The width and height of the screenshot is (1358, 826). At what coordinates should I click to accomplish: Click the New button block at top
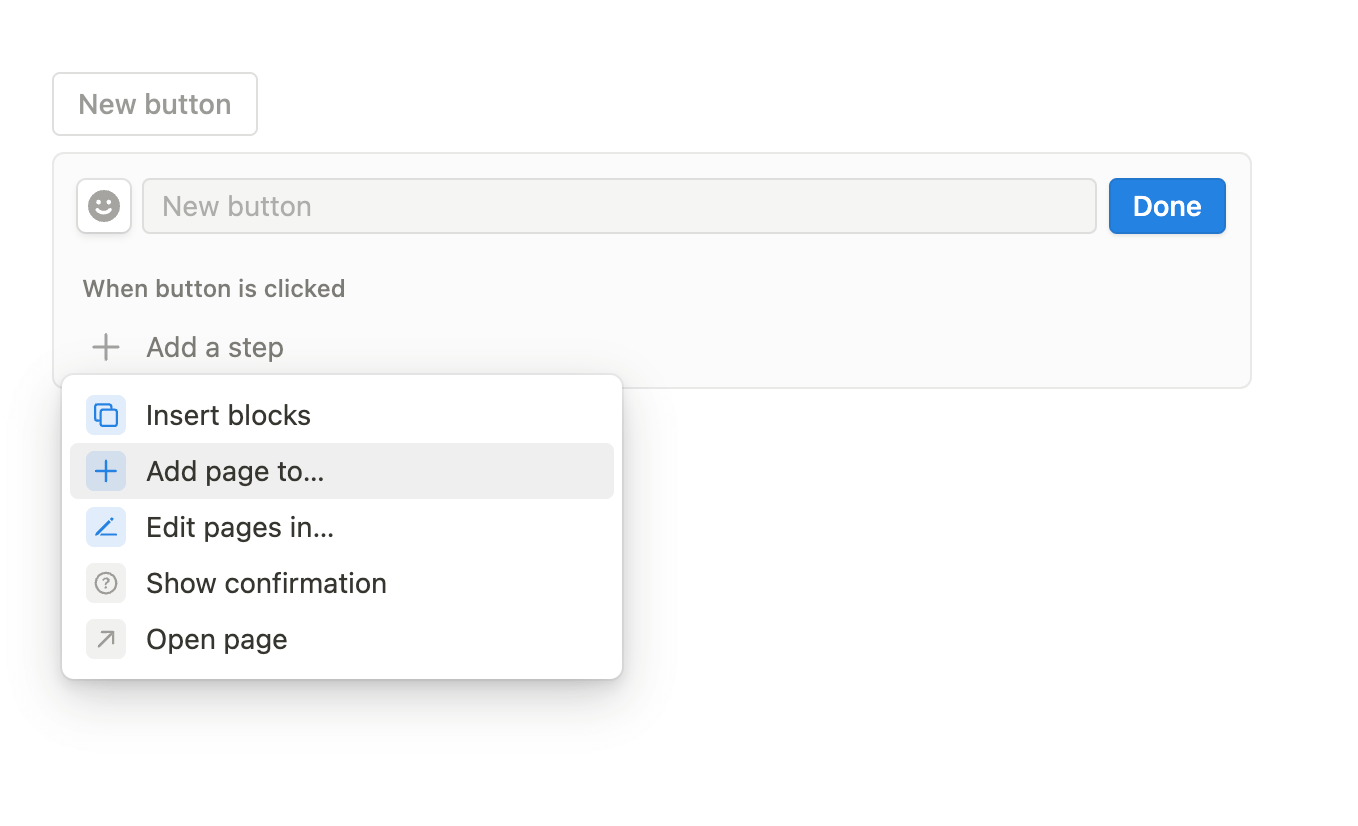tap(155, 104)
